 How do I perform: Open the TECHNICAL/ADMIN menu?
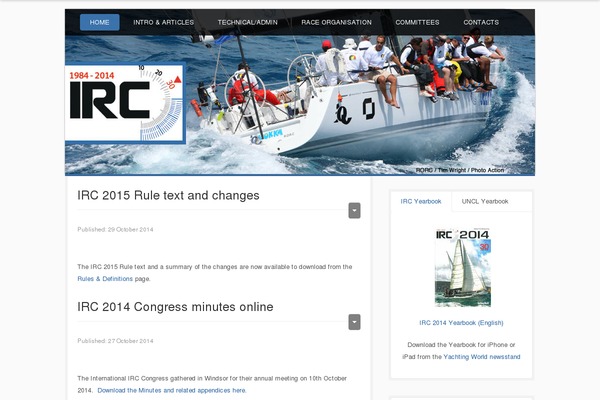click(x=248, y=22)
